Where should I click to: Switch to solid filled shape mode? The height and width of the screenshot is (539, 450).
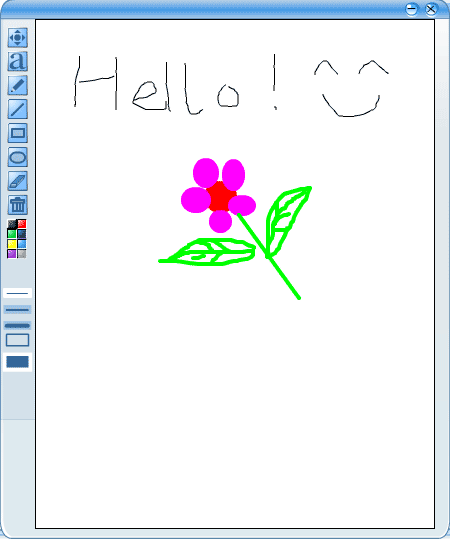pos(18,362)
